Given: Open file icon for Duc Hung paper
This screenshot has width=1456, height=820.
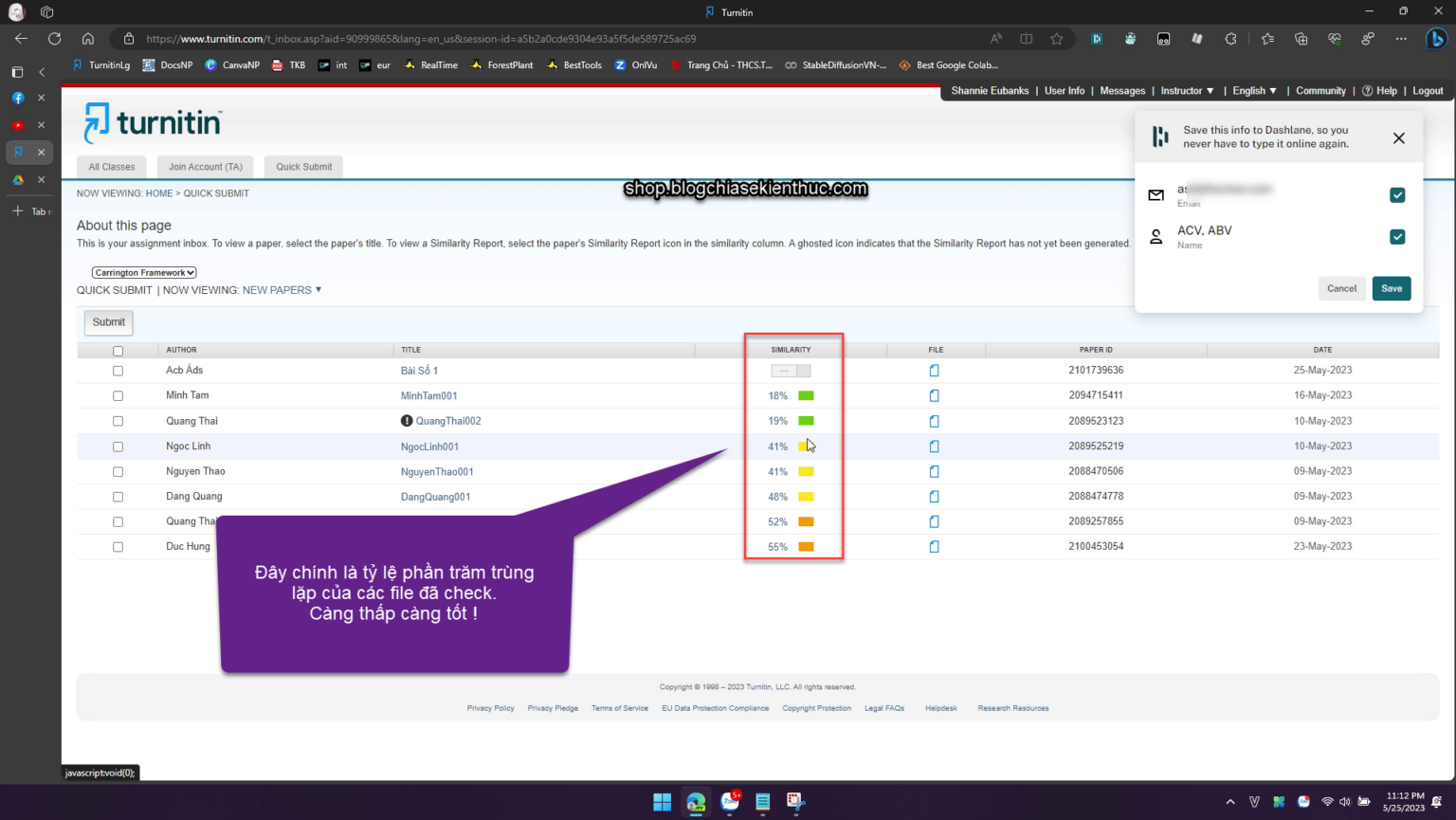Looking at the screenshot, I should pyautogui.click(x=934, y=547).
